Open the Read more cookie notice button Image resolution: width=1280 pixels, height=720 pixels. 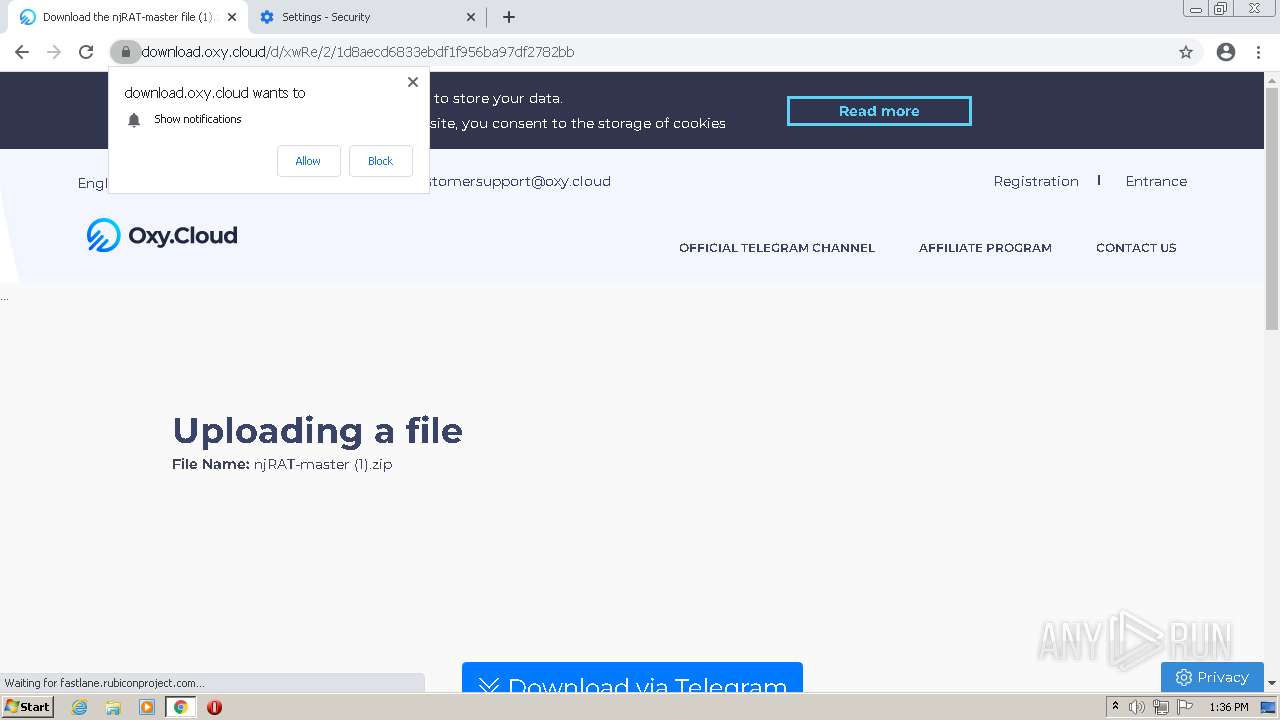click(x=879, y=111)
